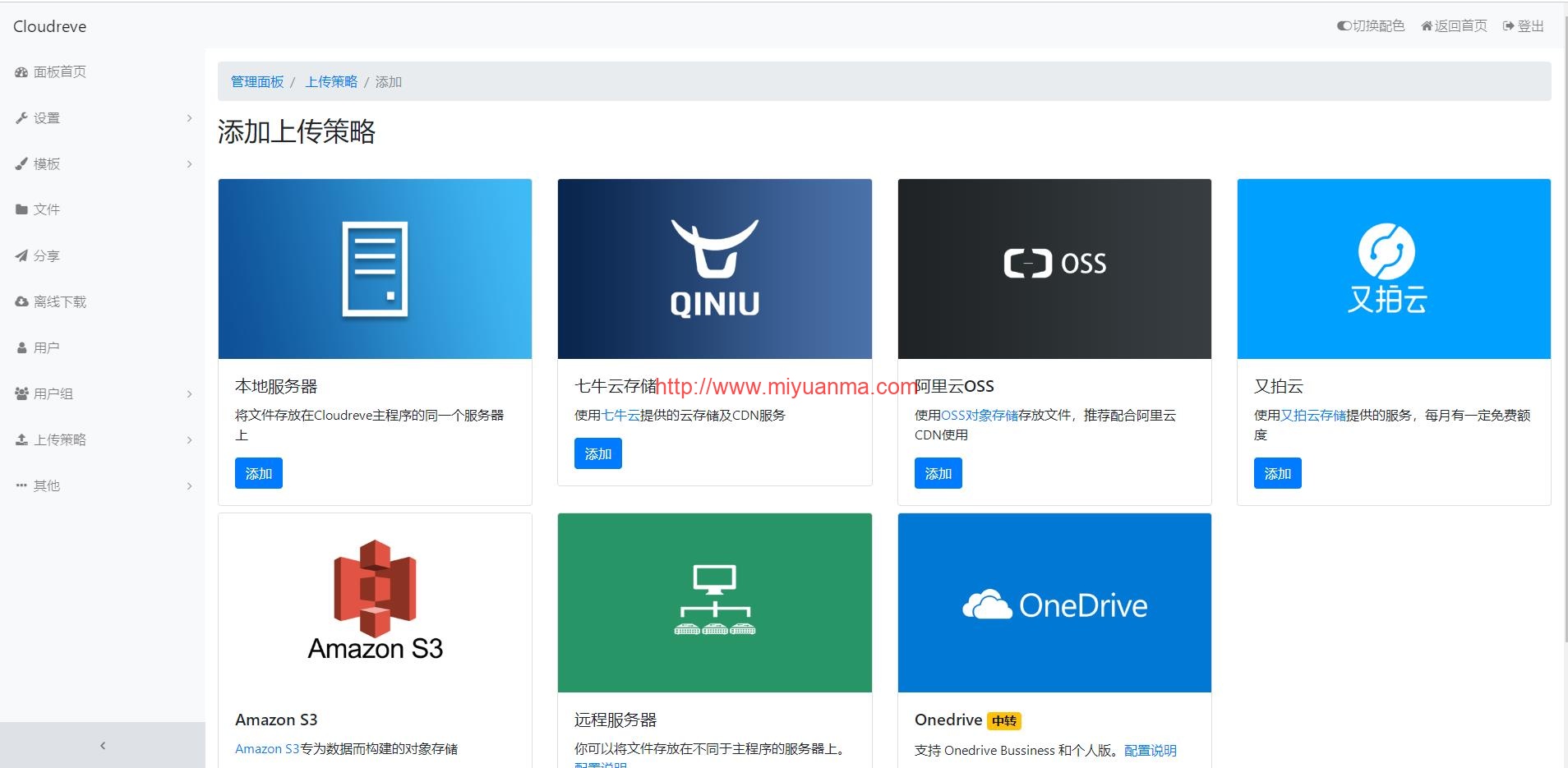The height and width of the screenshot is (768, 1568).
Task: Expand the 其他 sidebar chevron
Action: pyautogui.click(x=189, y=486)
